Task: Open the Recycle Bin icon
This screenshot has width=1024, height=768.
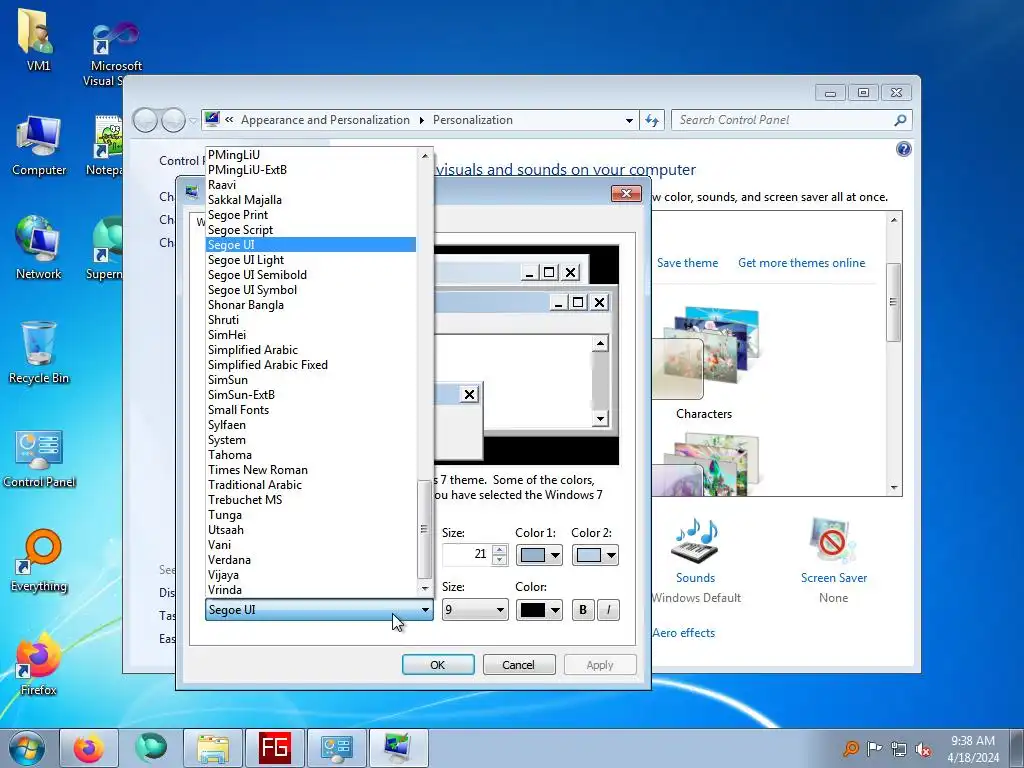Action: (39, 353)
